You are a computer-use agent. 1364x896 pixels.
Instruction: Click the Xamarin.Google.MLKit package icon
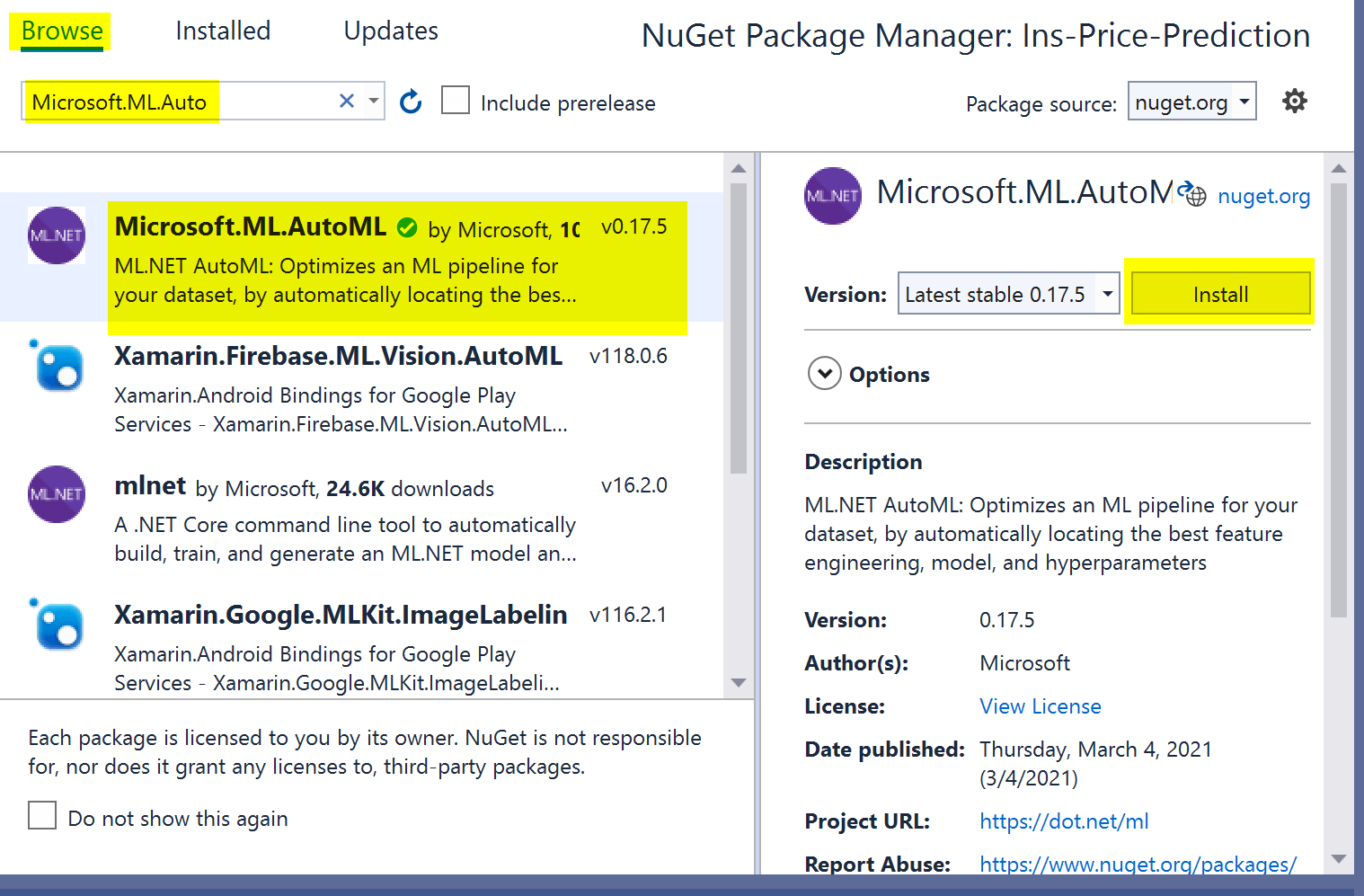pyautogui.click(x=57, y=624)
